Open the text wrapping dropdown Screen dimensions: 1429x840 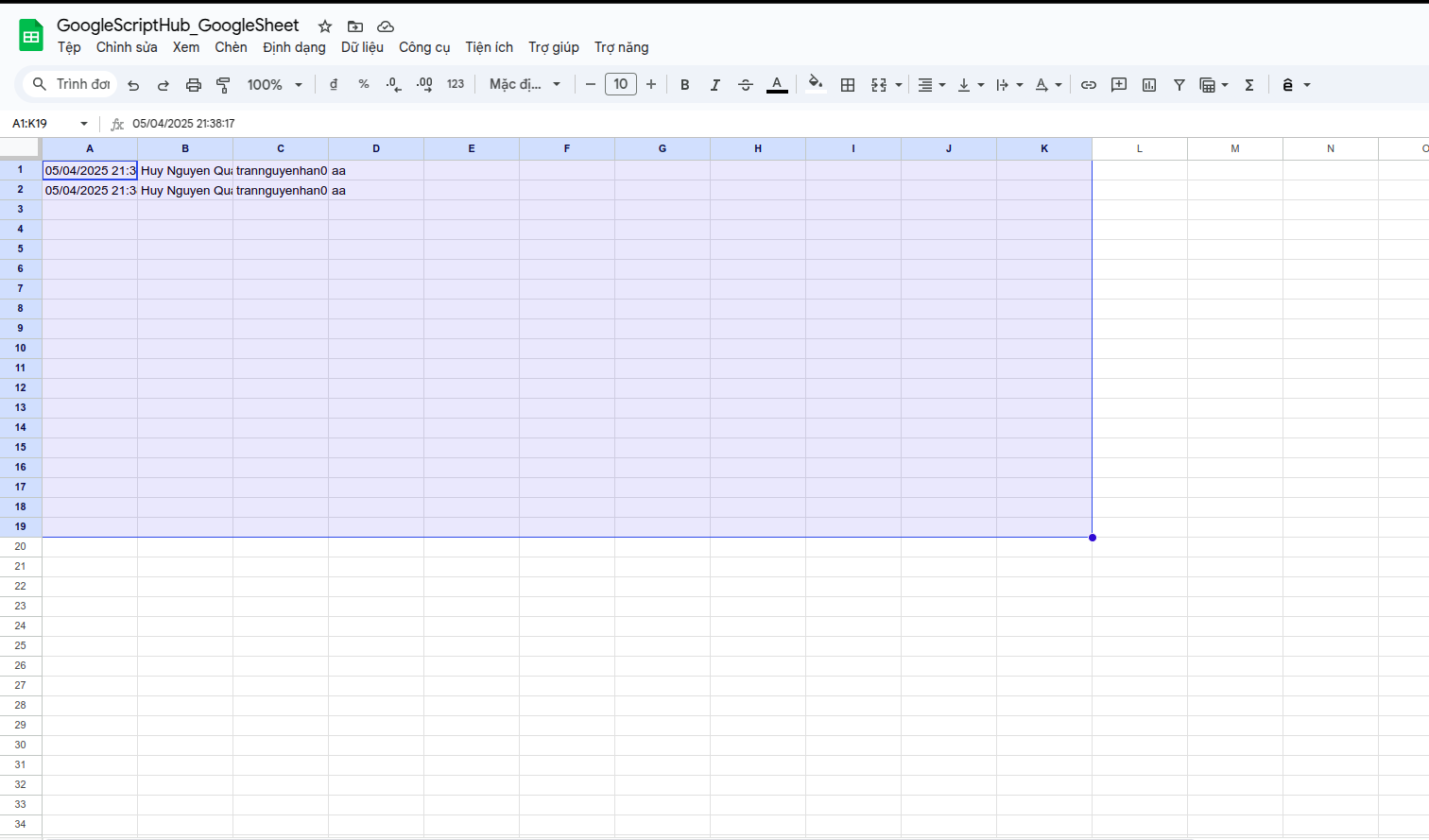point(1009,85)
